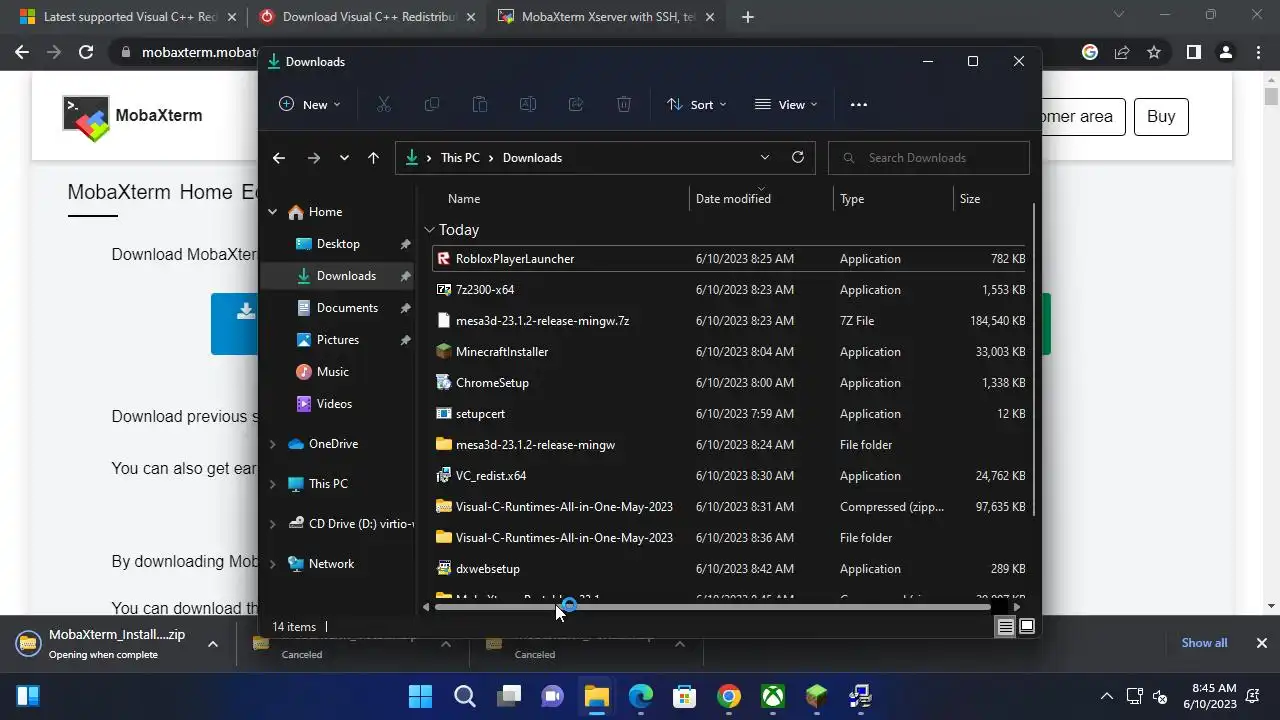Select VC_redist.x64 file

(728, 476)
